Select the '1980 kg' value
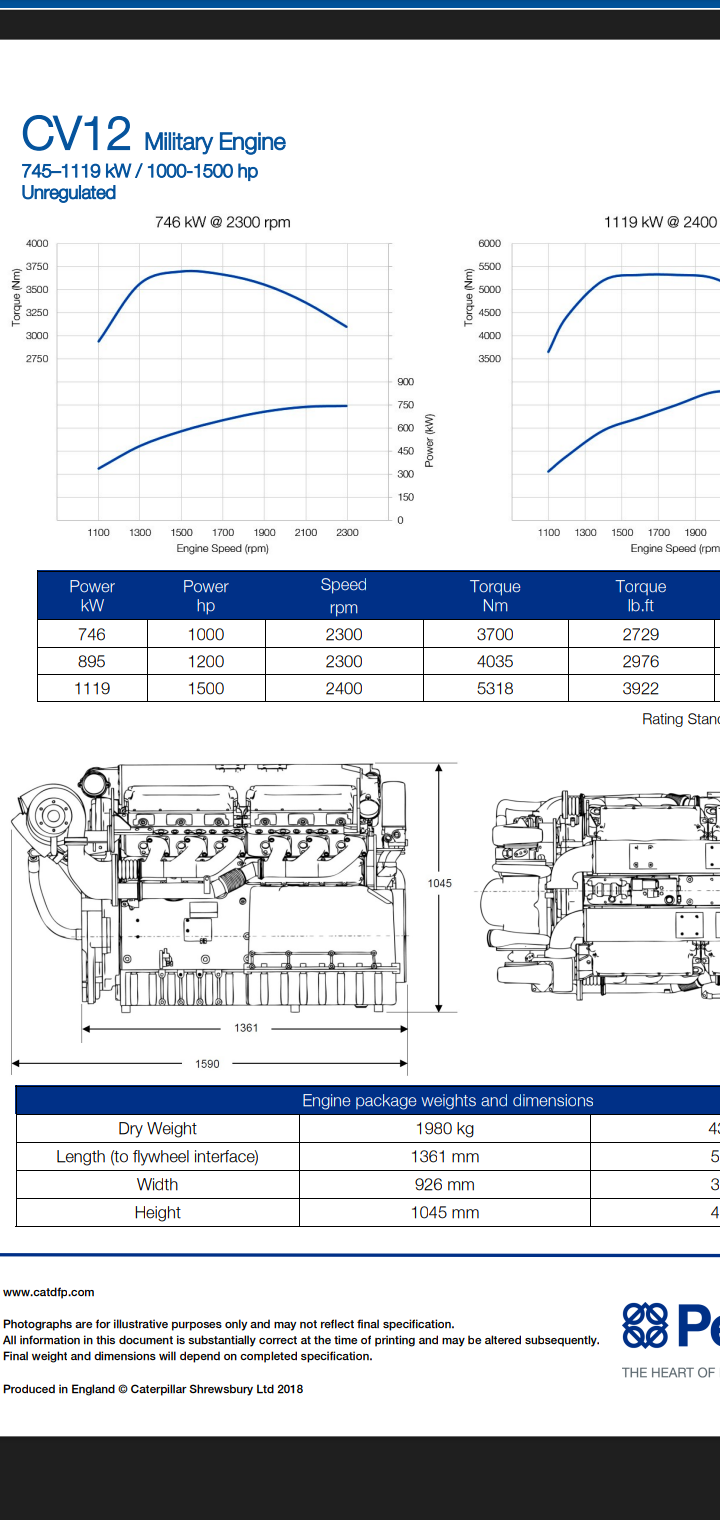Image resolution: width=720 pixels, height=1520 pixels. pyautogui.click(x=445, y=1129)
